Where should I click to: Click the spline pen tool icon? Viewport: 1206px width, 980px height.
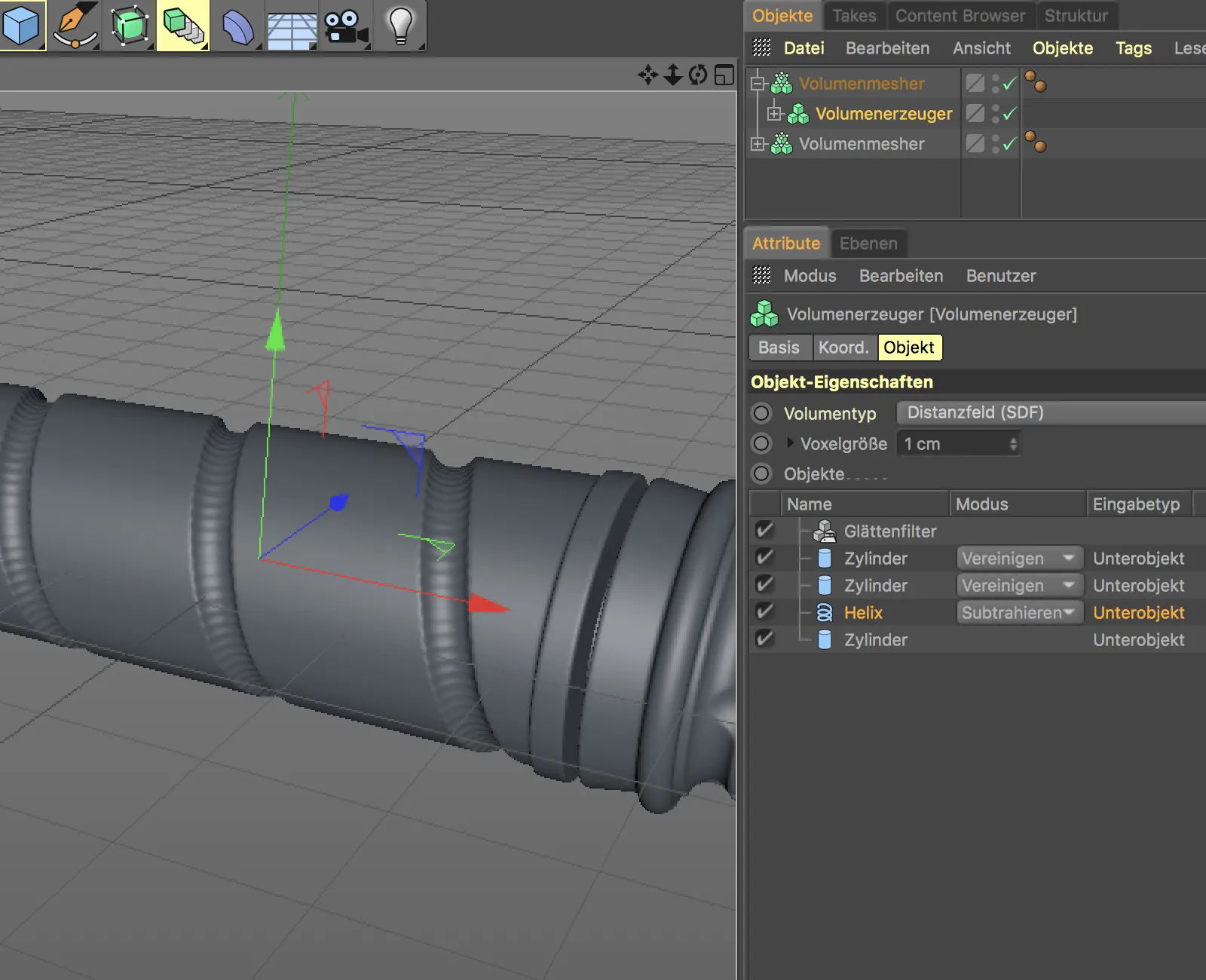click(75, 26)
